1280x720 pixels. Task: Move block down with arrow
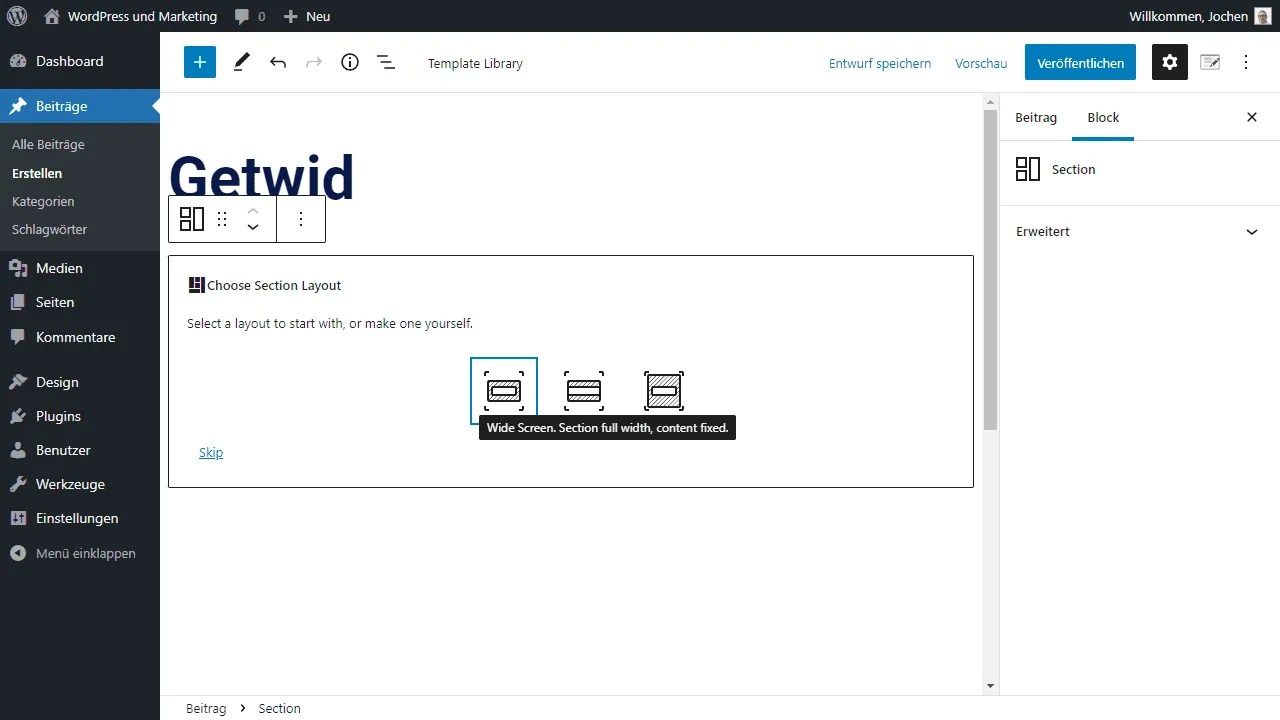click(253, 228)
